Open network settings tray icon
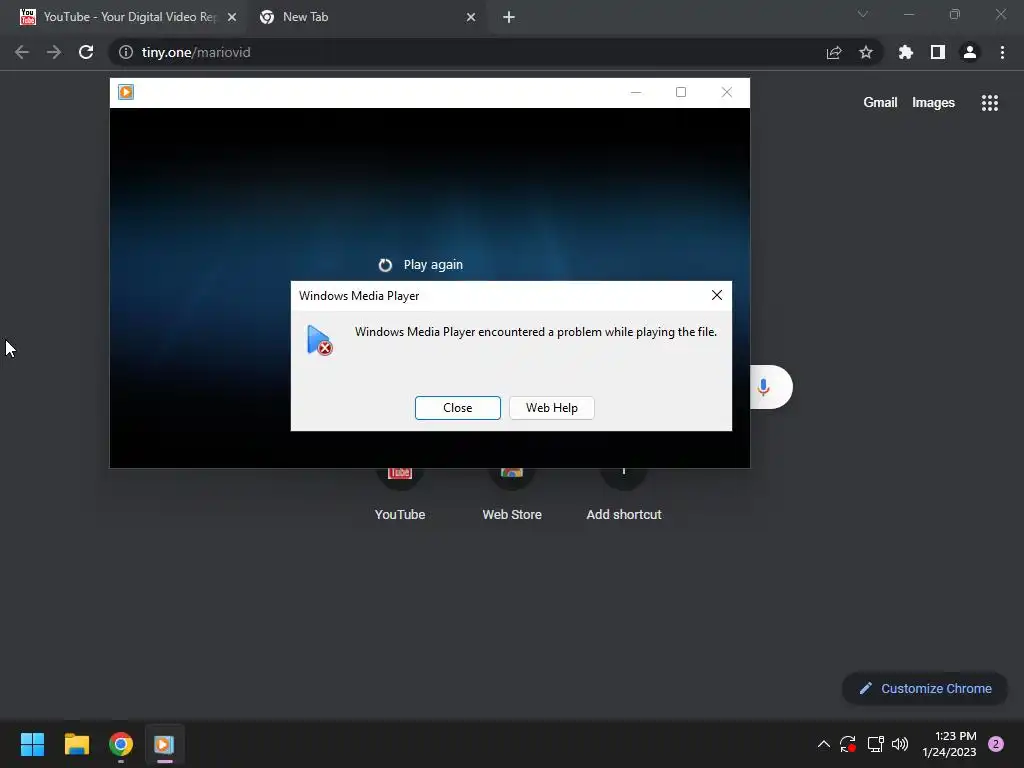This screenshot has height=768, width=1024. [875, 744]
